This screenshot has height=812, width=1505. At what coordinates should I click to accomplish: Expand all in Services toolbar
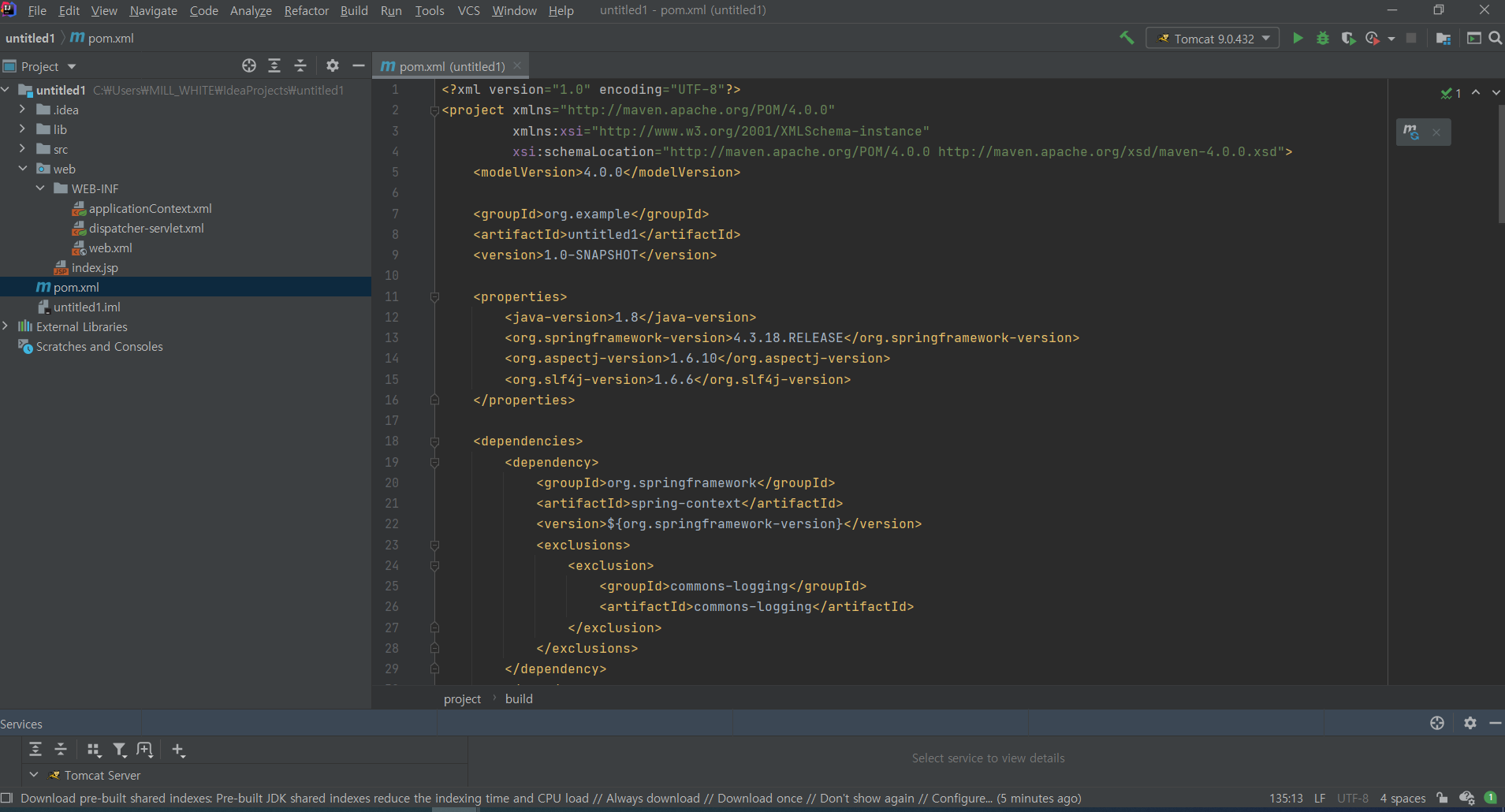click(x=35, y=749)
